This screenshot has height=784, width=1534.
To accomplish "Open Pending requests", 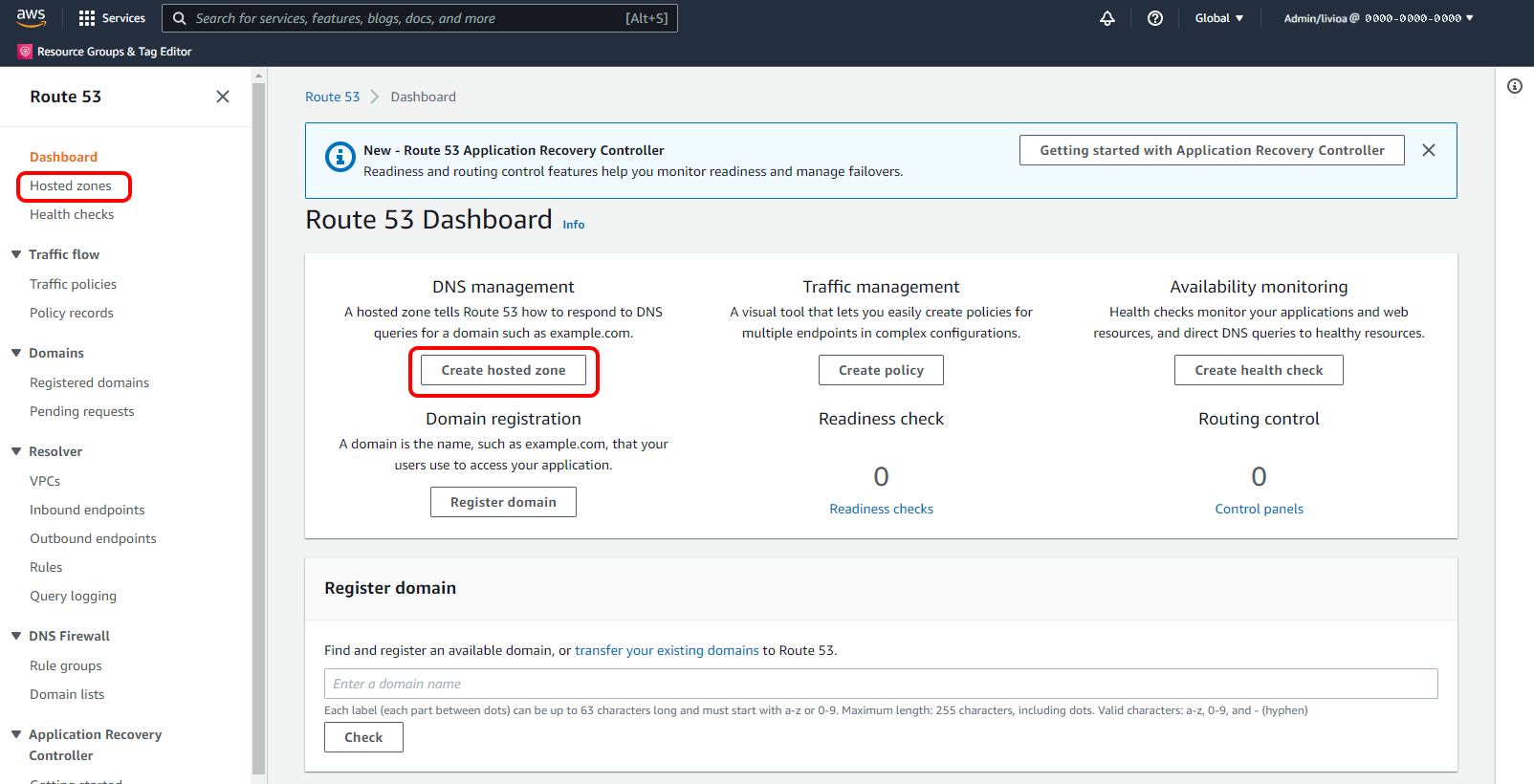I will click(x=81, y=411).
